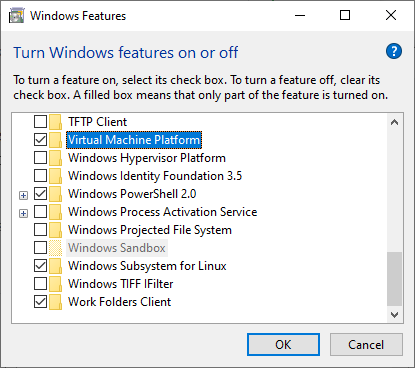Select the Windows Identity Foundation 3.5 item

pyautogui.click(x=155, y=176)
